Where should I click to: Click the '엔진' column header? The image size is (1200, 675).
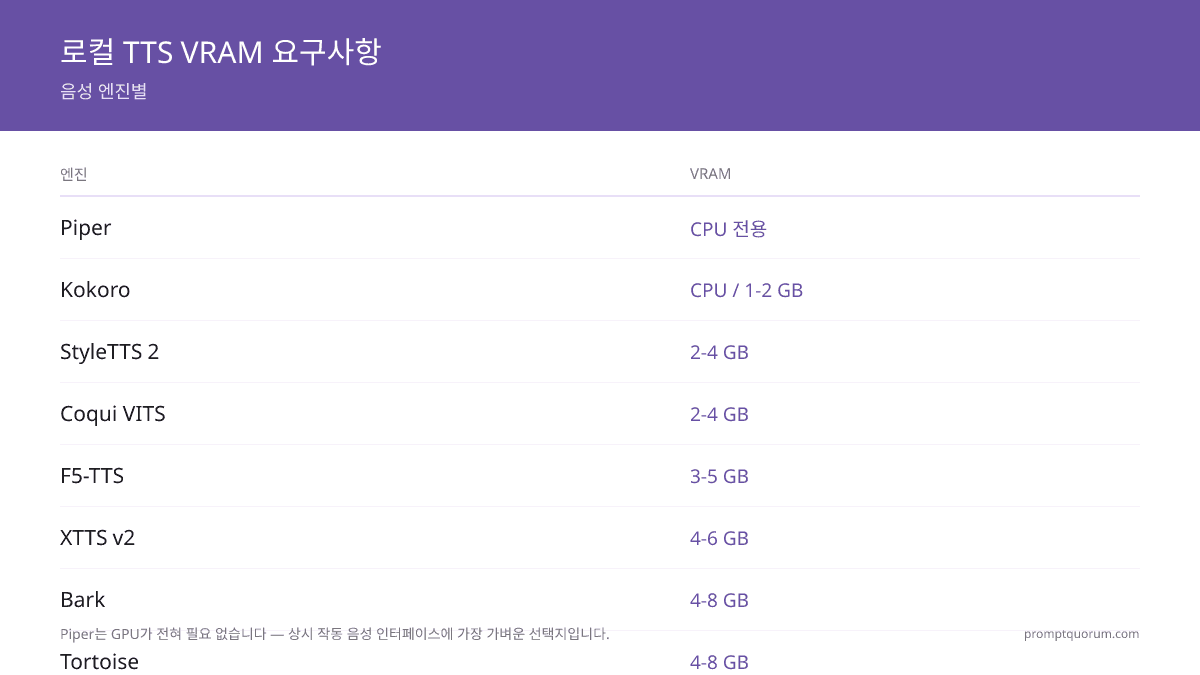point(74,174)
